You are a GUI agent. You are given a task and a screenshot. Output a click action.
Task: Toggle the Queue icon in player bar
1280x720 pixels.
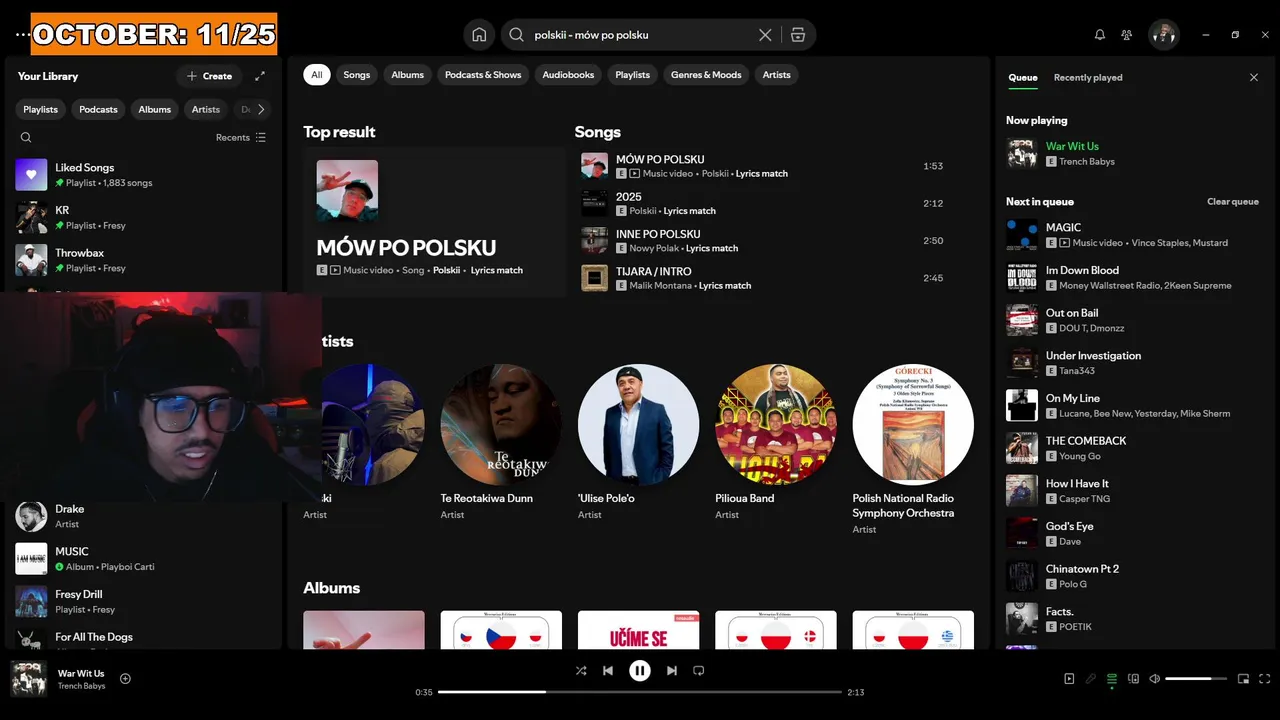[1112, 679]
